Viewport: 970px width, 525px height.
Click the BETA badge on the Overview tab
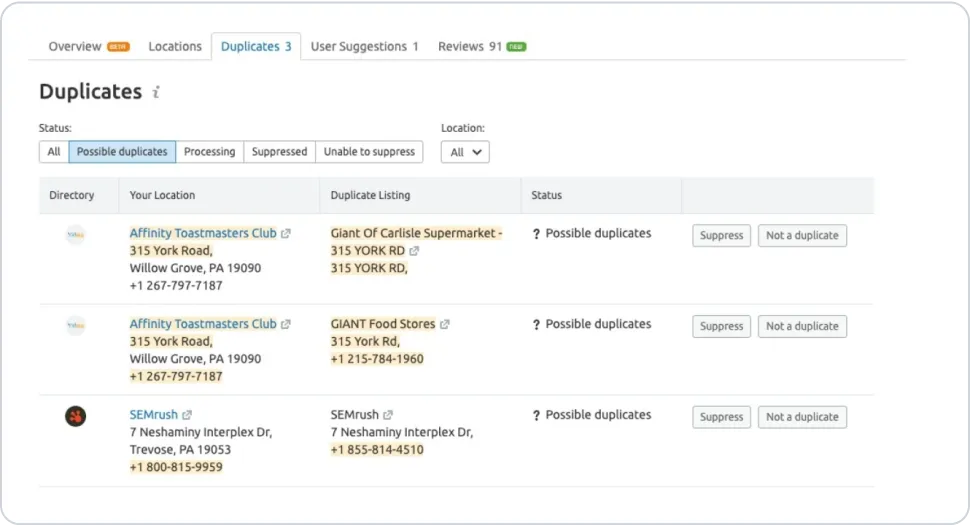[x=118, y=47]
